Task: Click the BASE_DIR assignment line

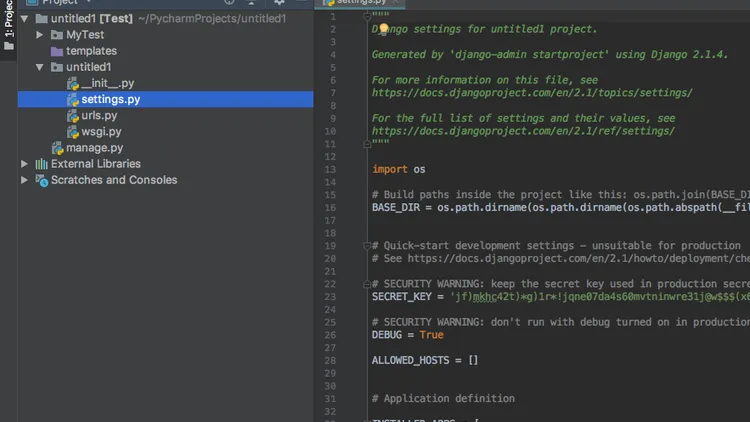Action: (561, 208)
